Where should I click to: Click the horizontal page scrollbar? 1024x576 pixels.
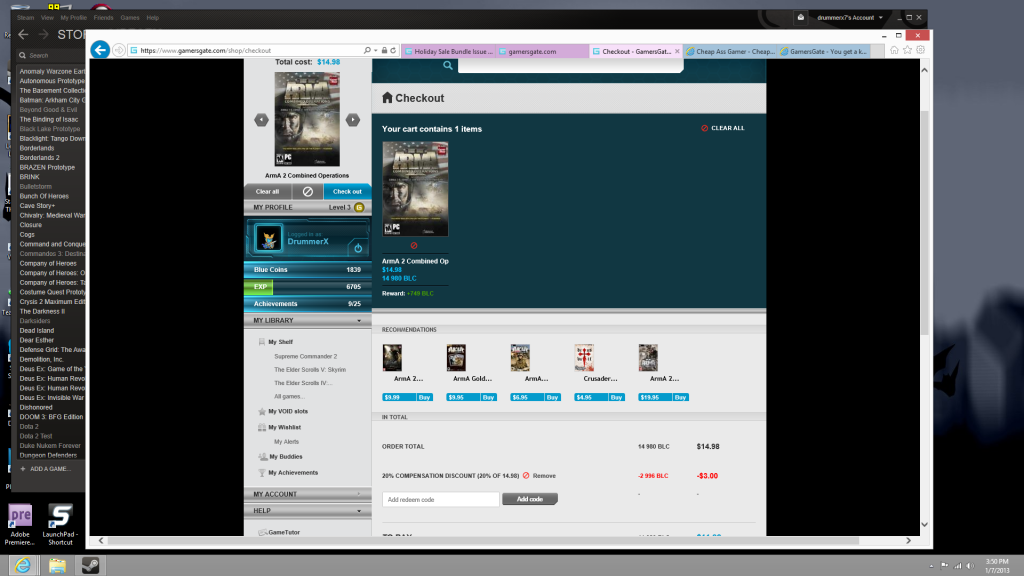pos(483,541)
